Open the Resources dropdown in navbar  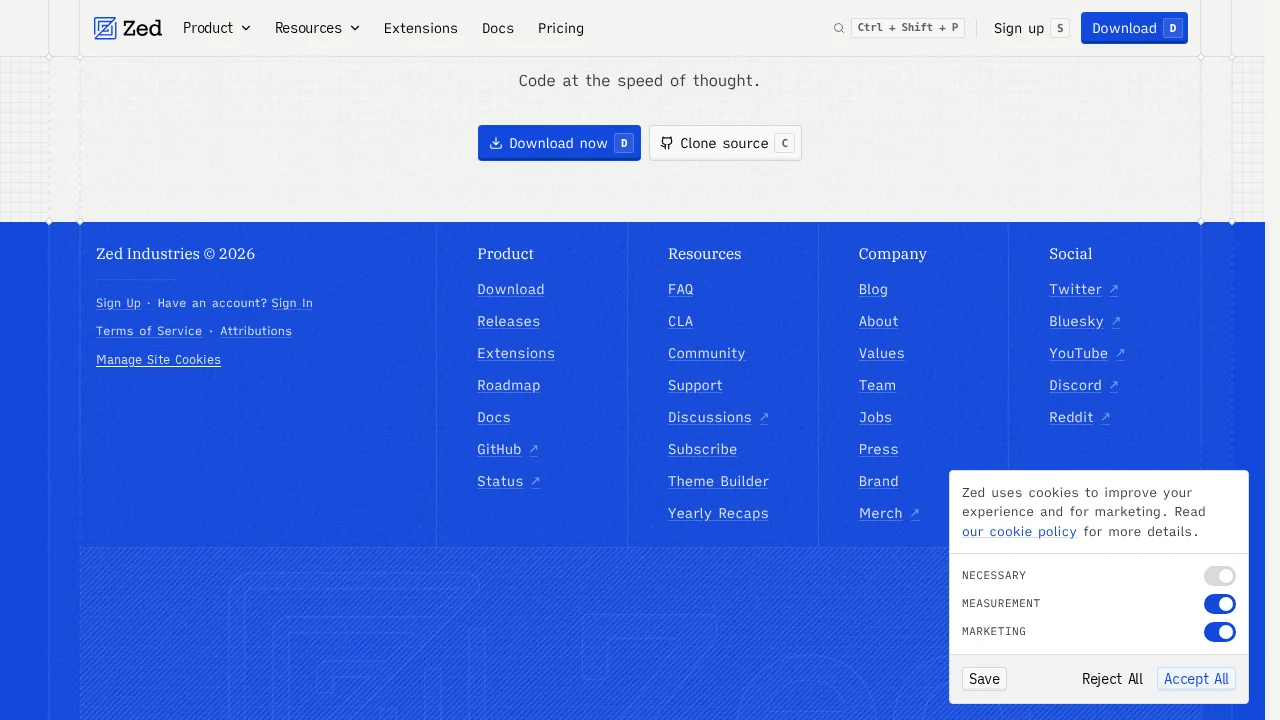coord(317,28)
